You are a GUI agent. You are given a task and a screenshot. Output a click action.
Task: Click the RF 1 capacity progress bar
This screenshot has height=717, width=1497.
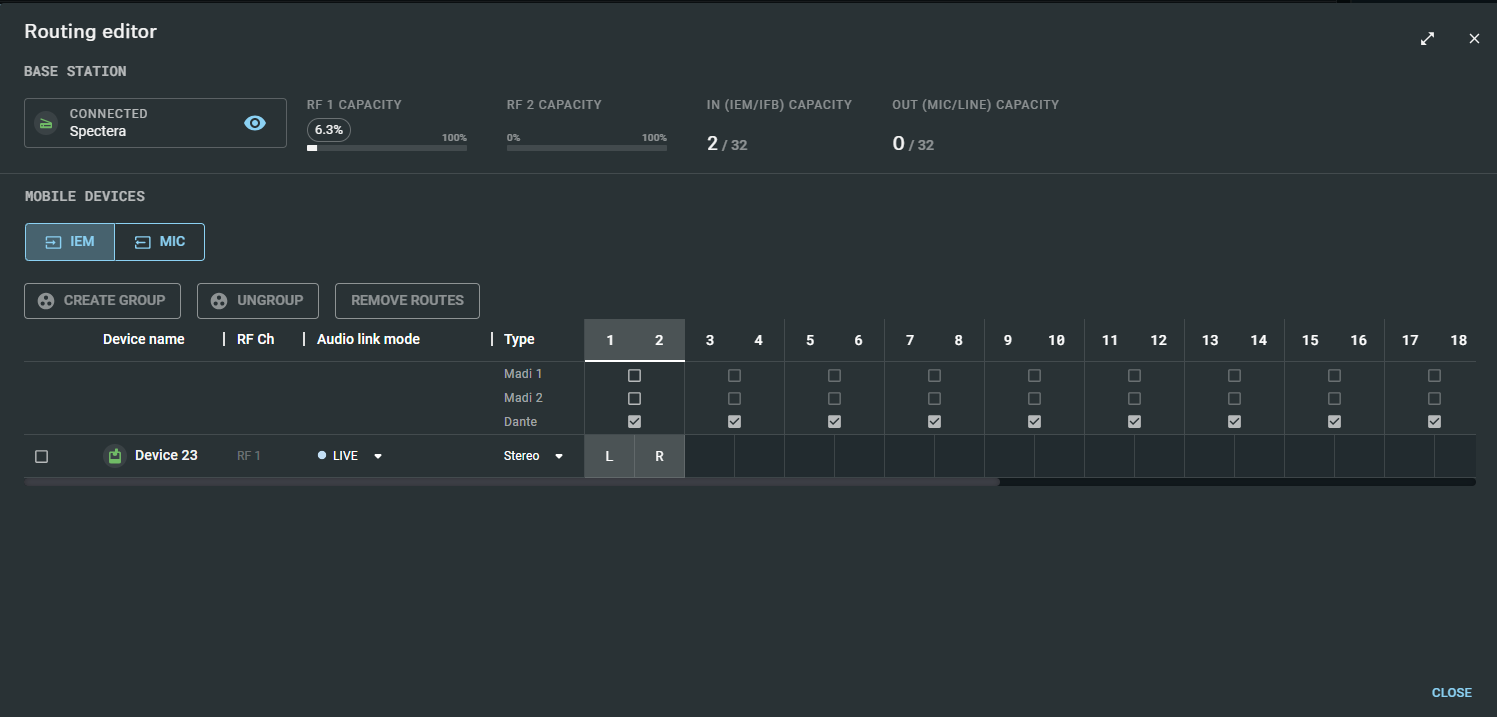point(387,147)
